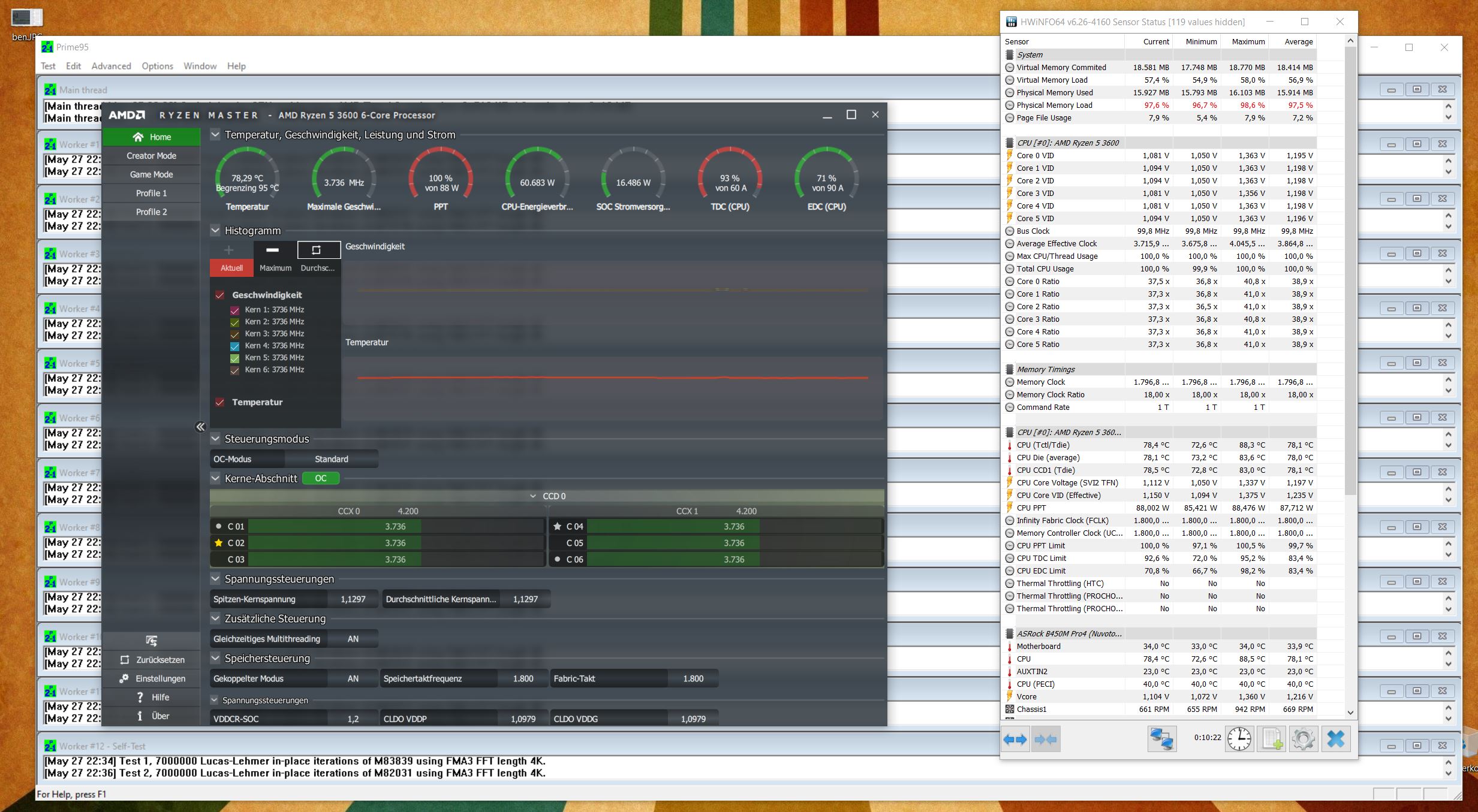Click HWiNFO blue X close sensors icon
Image resolution: width=1478 pixels, height=812 pixels.
(x=1336, y=738)
